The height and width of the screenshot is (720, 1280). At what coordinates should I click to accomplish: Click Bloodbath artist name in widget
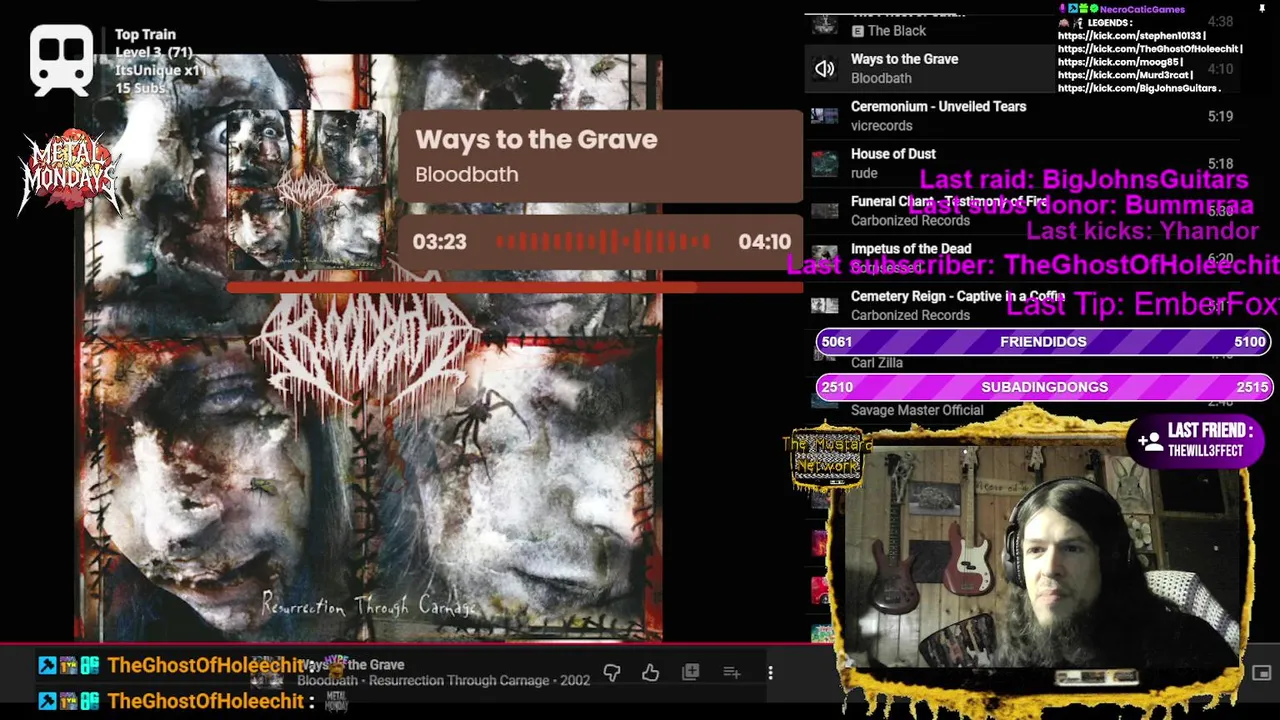466,174
